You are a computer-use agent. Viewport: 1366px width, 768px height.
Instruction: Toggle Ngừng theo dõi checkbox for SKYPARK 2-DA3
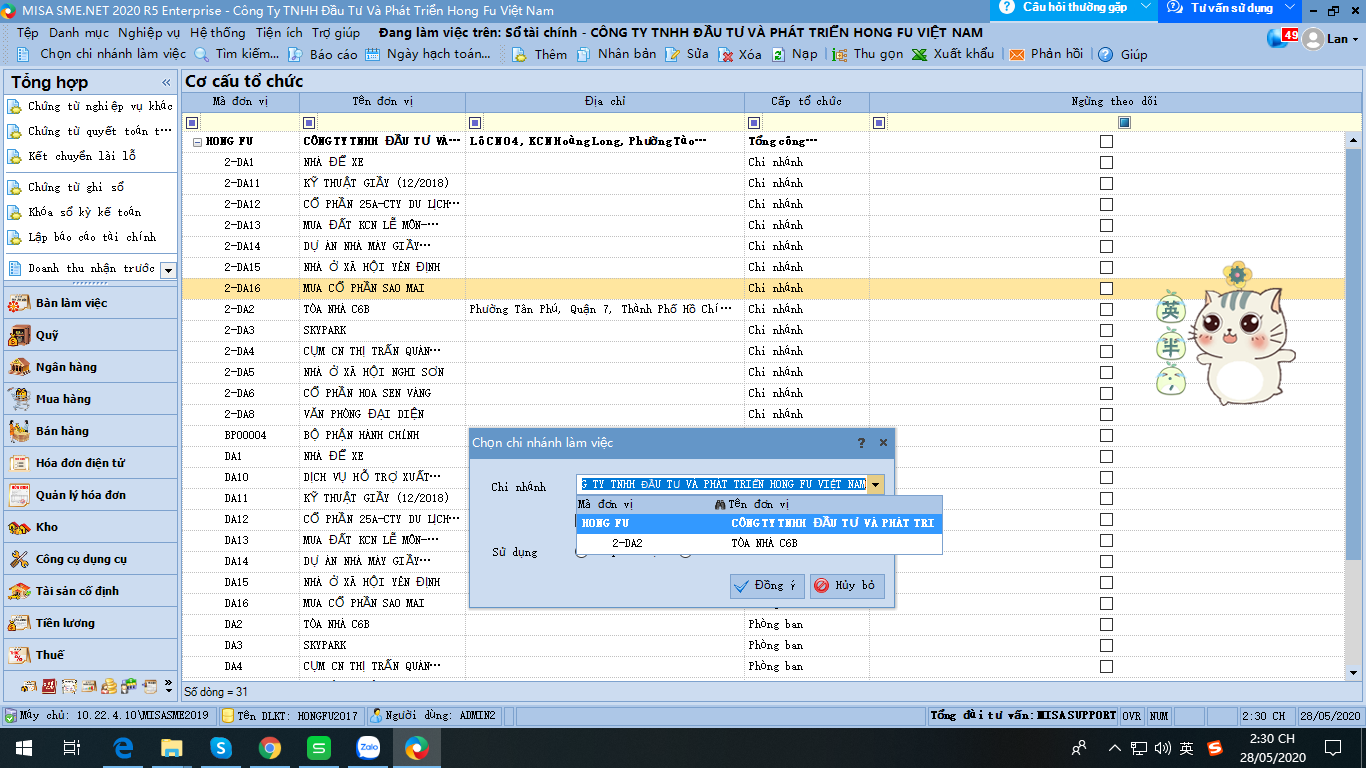[x=1106, y=330]
